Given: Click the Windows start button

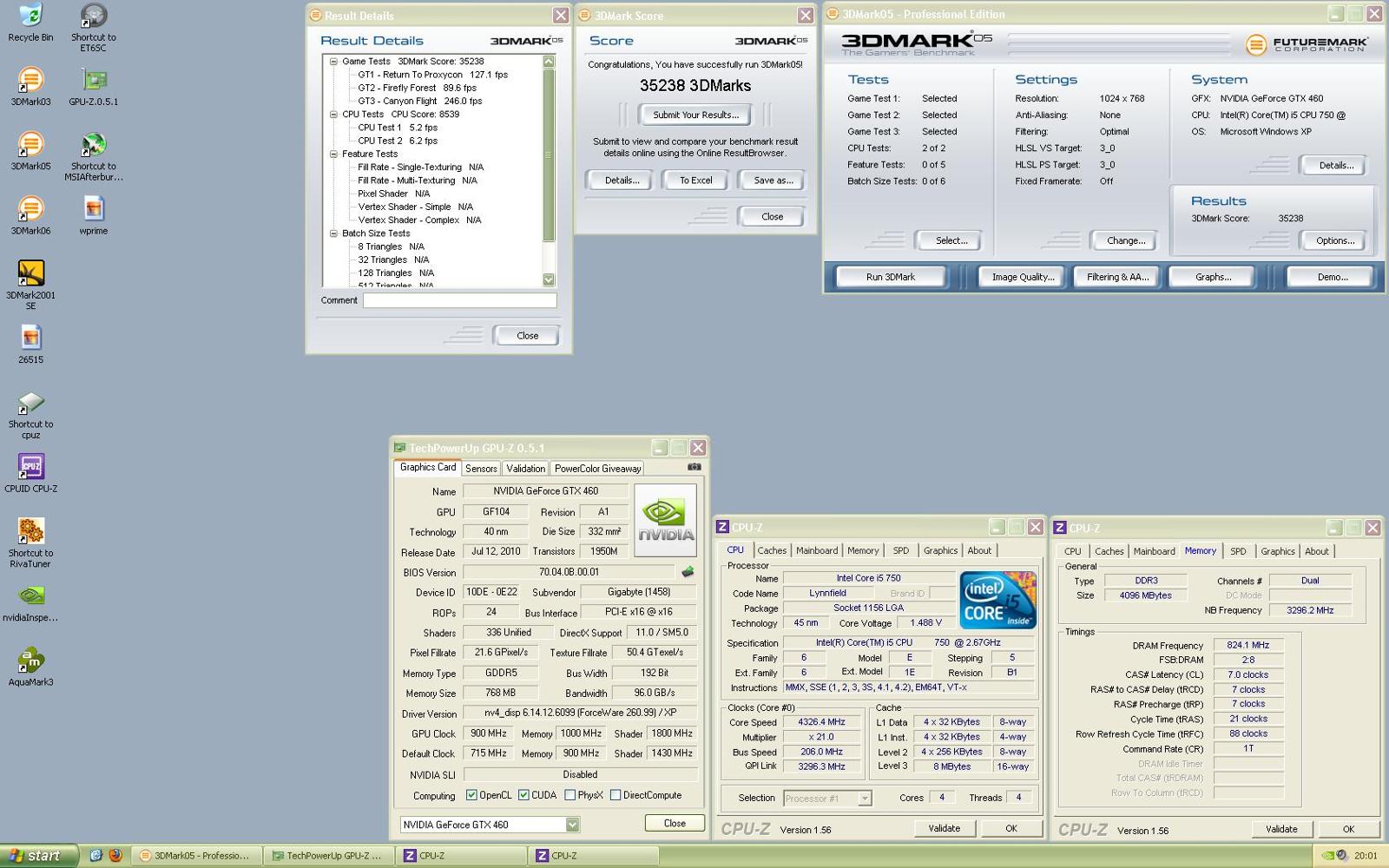Looking at the screenshot, I should coord(39,856).
